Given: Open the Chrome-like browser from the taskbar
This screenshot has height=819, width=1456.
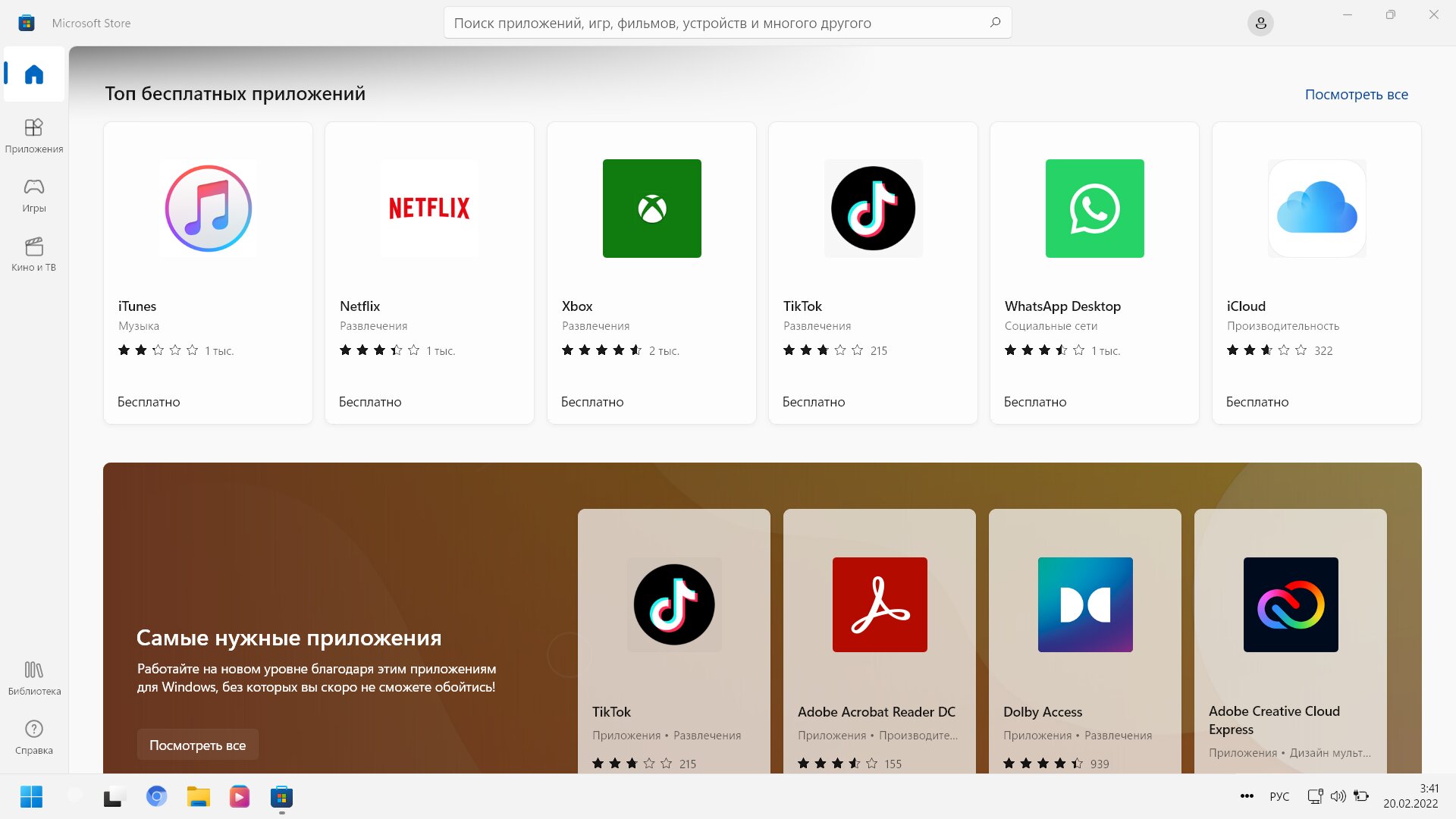Looking at the screenshot, I should point(156,796).
